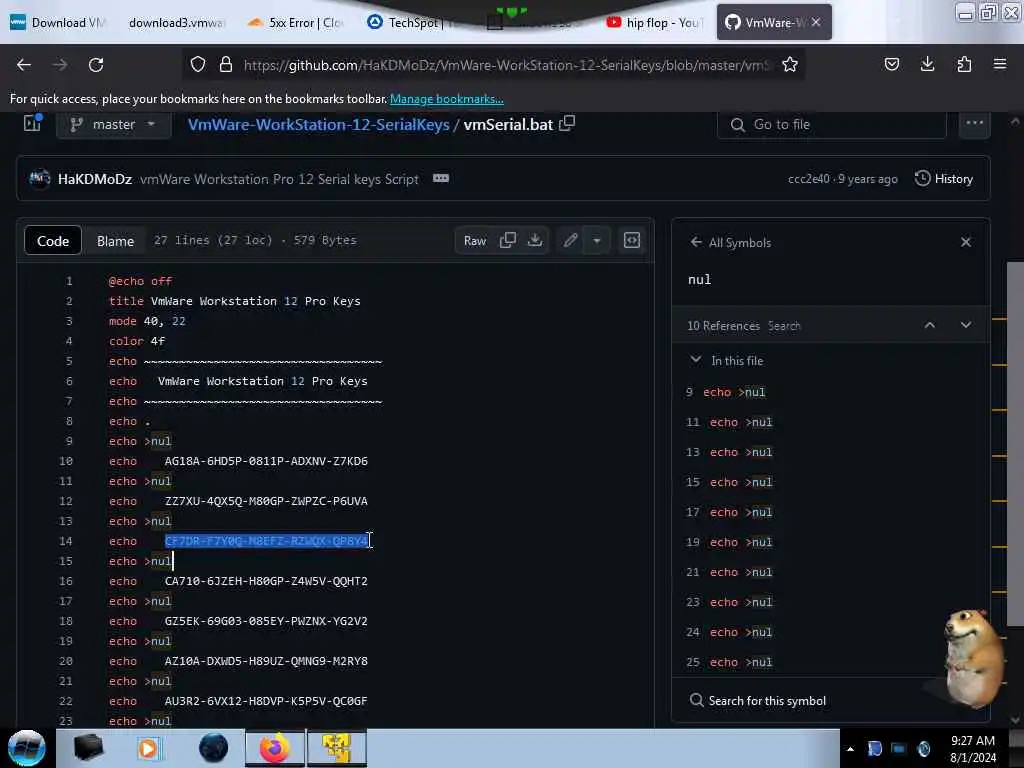Jump to reference line 17 echo >nul
The height and width of the screenshot is (768, 1024).
click(729, 512)
